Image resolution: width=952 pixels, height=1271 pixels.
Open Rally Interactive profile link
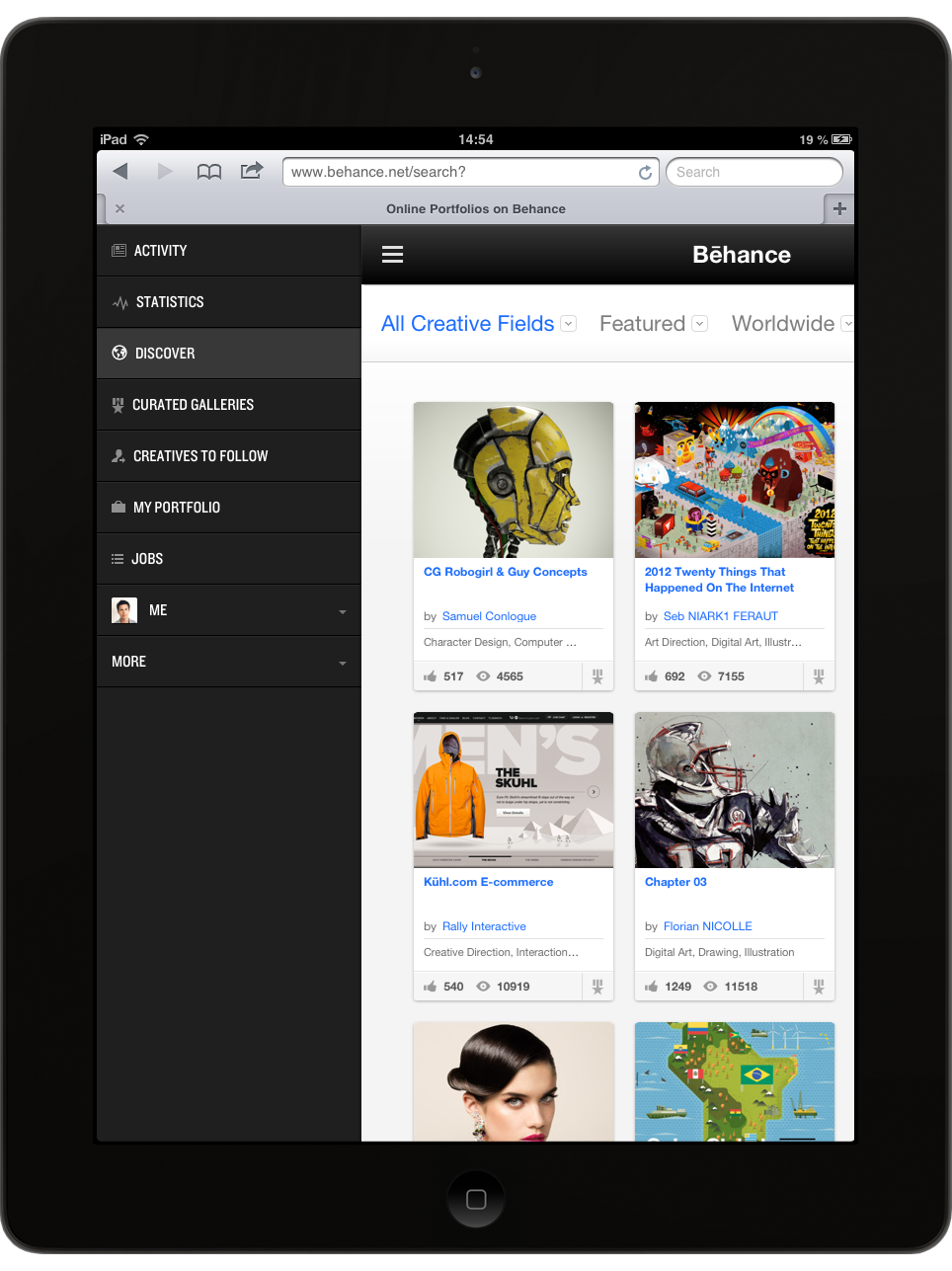[484, 926]
